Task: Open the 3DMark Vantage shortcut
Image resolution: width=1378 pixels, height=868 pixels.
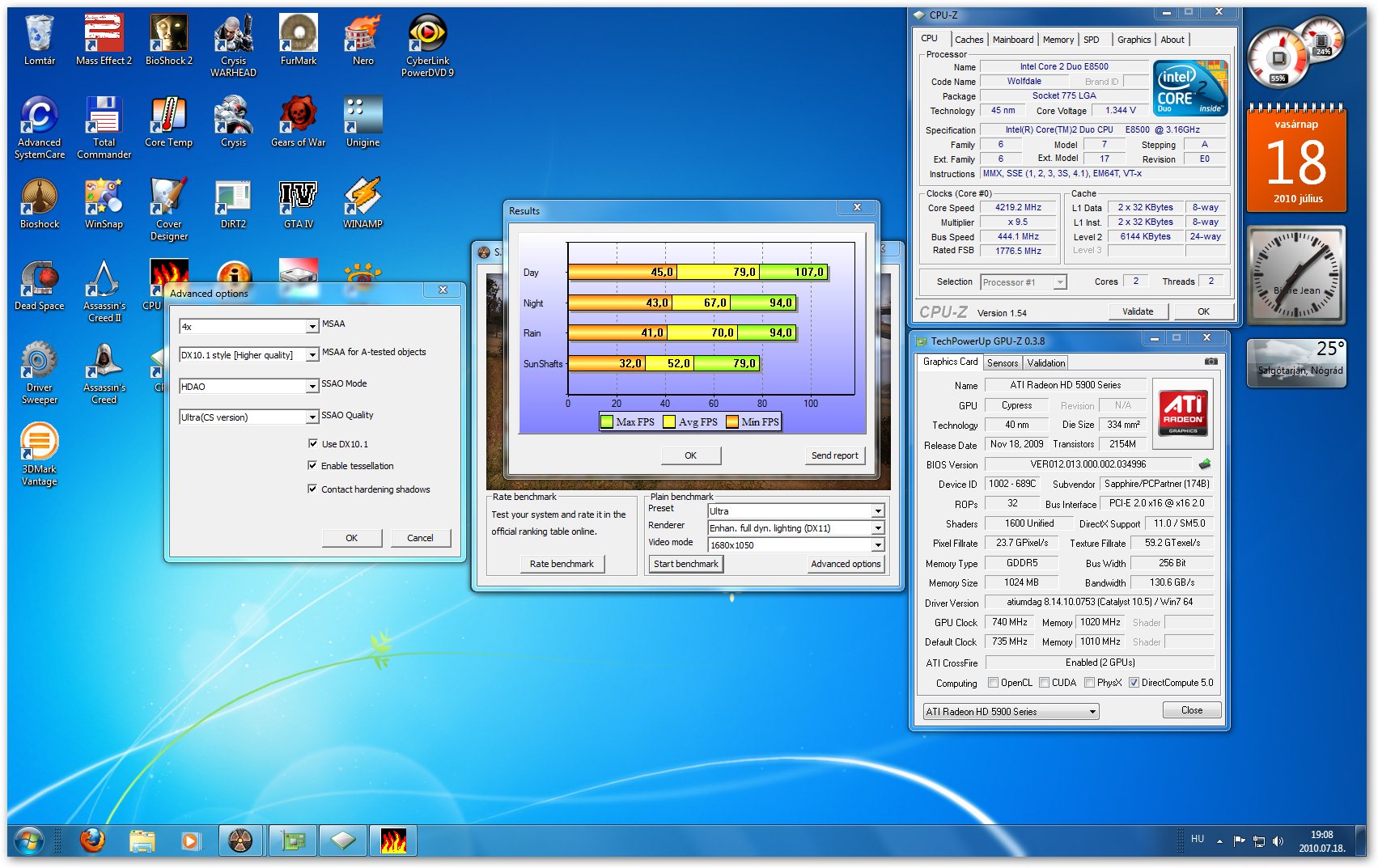Action: [39, 455]
